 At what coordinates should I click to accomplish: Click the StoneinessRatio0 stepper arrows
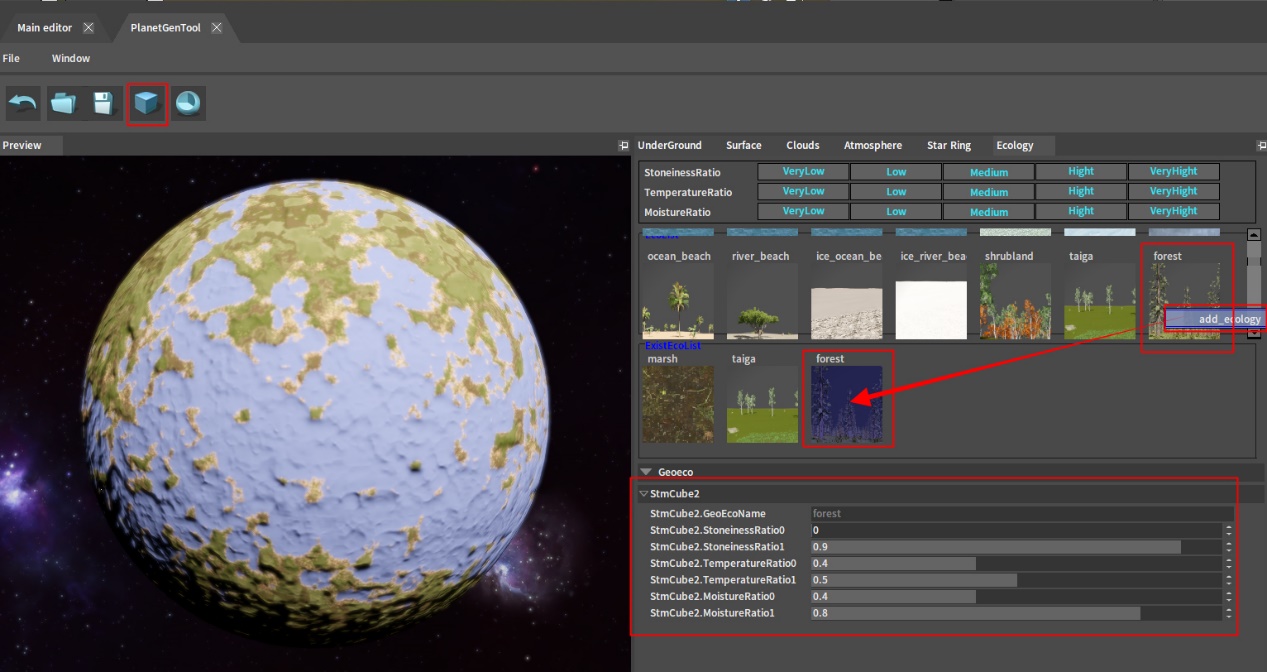(x=1228, y=530)
